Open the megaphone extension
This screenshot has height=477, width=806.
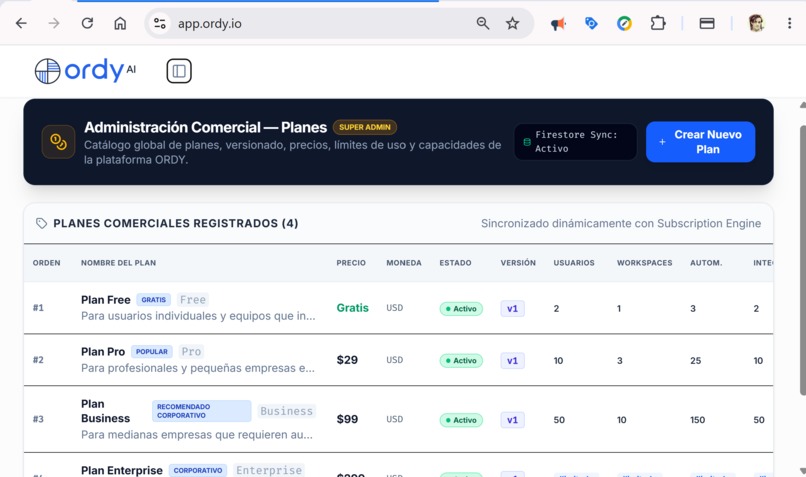(x=558, y=24)
